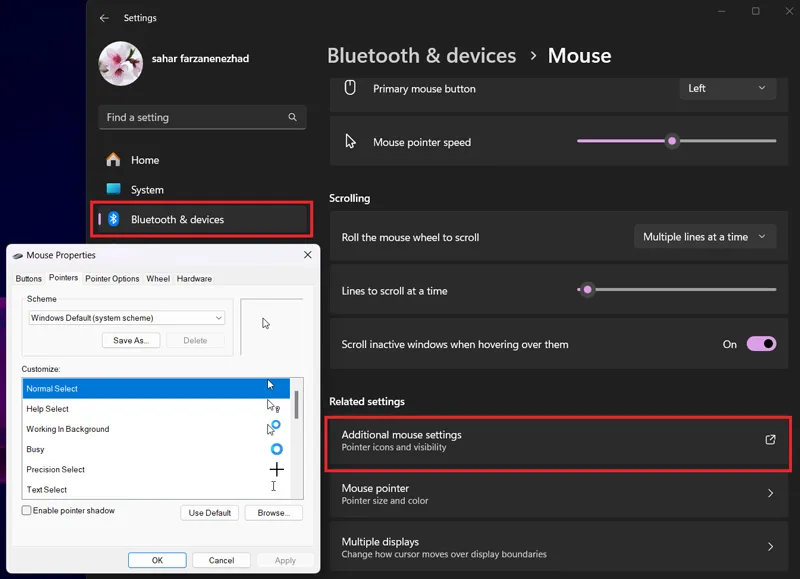The height and width of the screenshot is (579, 800).
Task: Enable pointer shadow checkbox
Action: tap(27, 510)
